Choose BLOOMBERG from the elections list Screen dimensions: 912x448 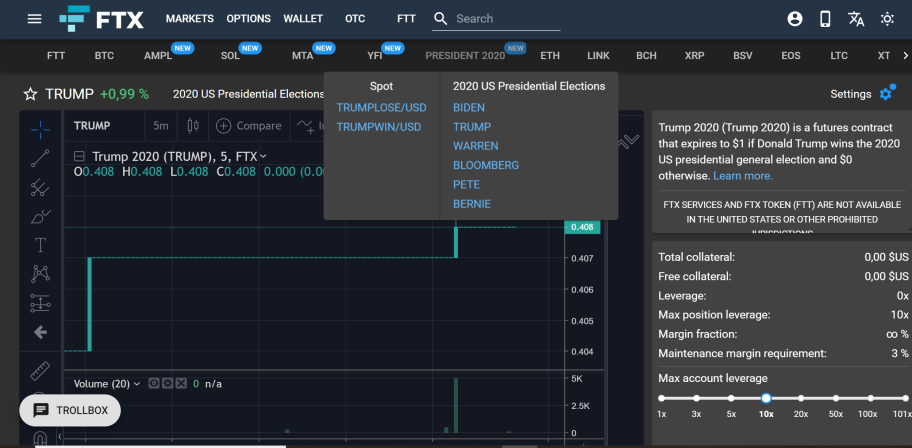click(x=486, y=165)
